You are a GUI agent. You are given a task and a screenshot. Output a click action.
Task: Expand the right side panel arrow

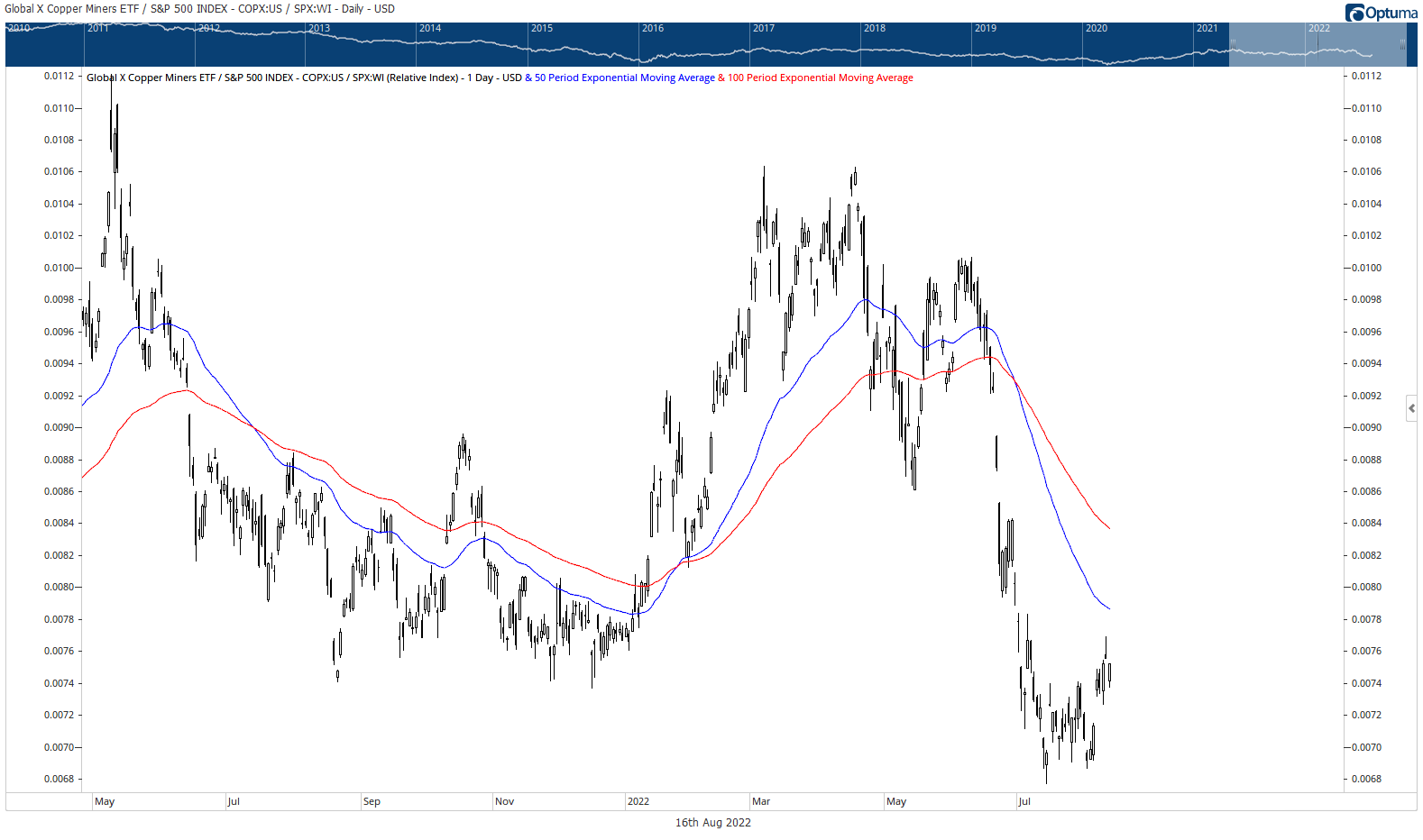1411,408
